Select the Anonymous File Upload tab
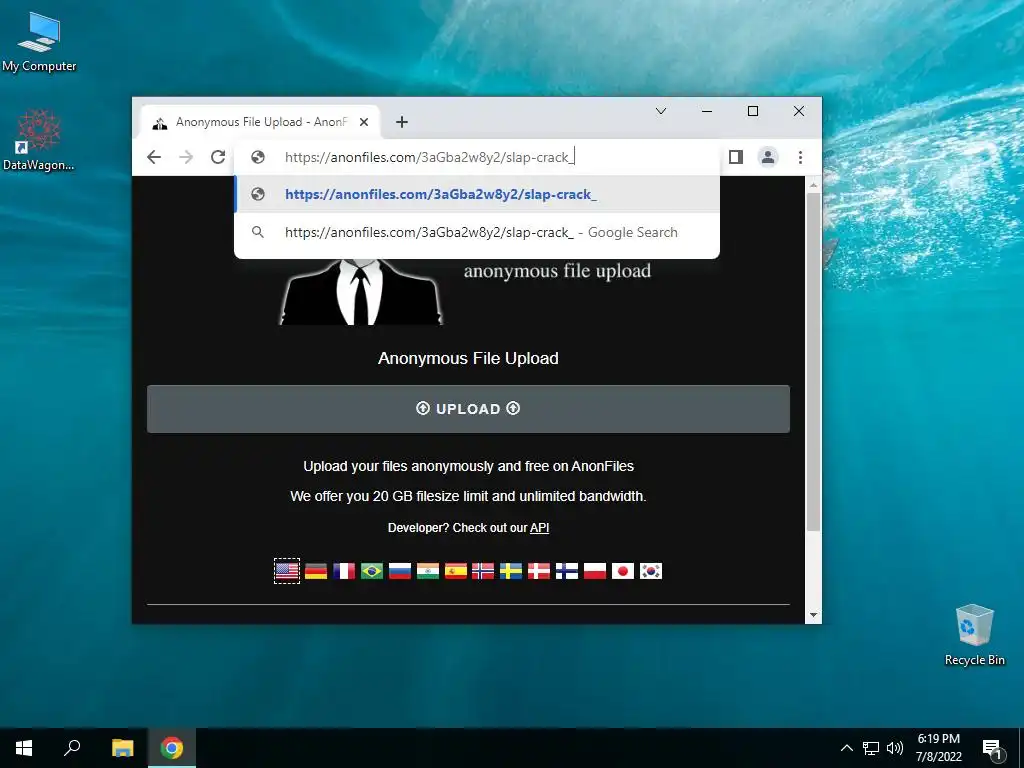The height and width of the screenshot is (768, 1024). [261, 122]
